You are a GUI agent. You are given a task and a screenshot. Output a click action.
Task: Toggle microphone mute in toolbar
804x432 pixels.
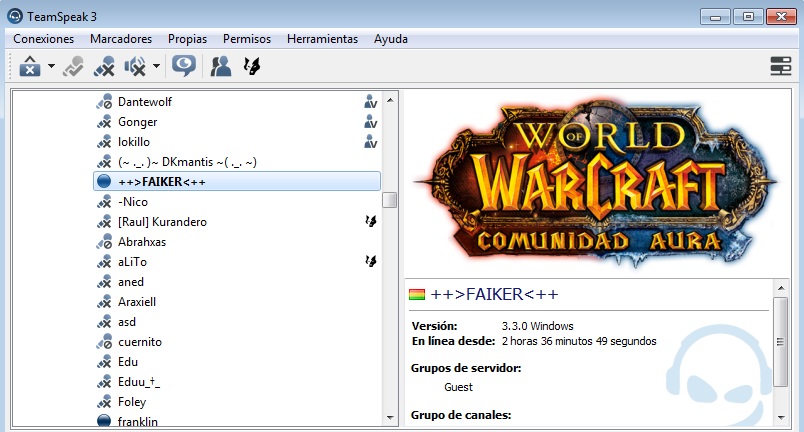(x=104, y=66)
